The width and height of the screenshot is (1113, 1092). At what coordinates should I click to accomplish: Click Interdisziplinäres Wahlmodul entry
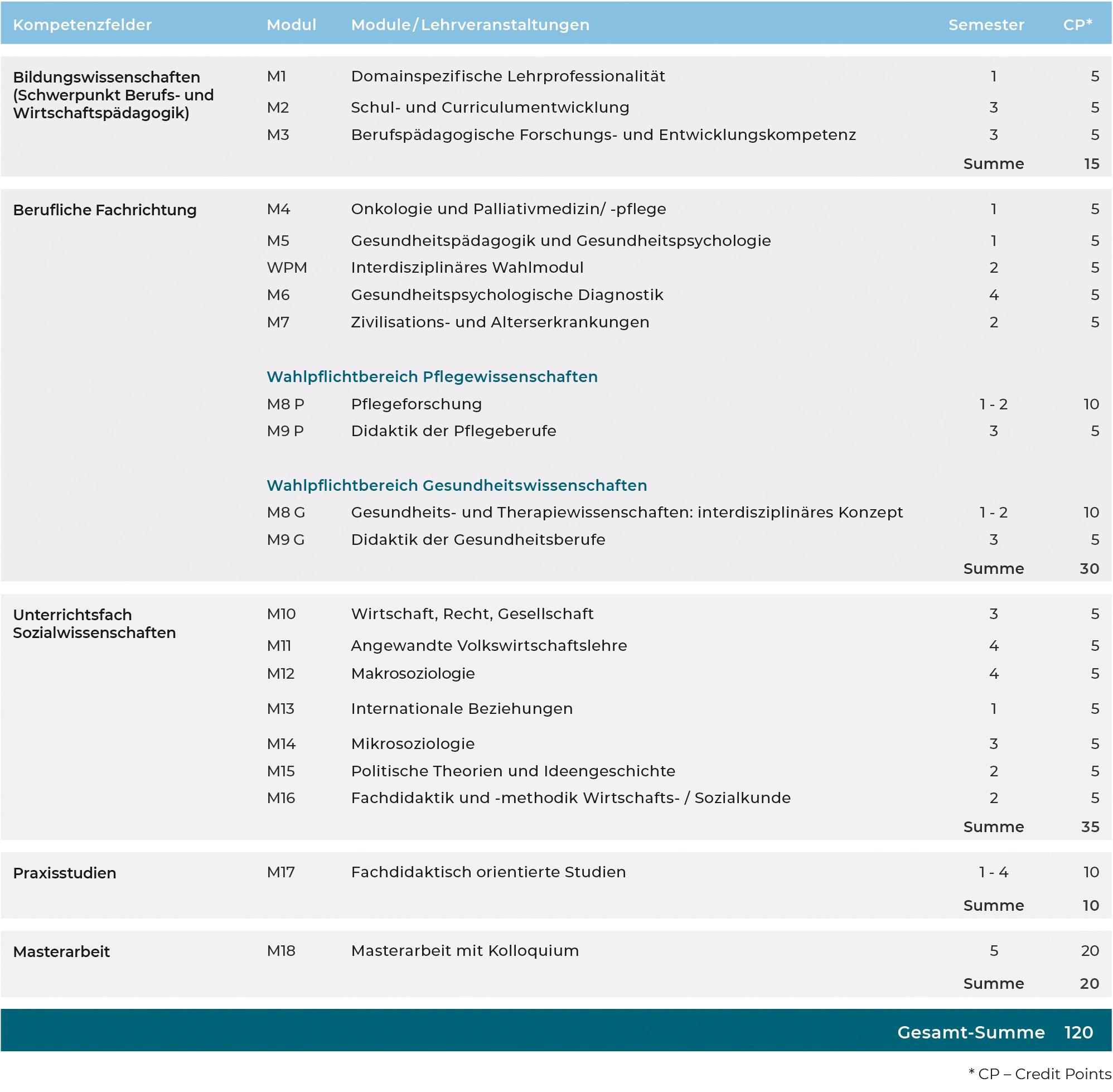pyautogui.click(x=467, y=268)
